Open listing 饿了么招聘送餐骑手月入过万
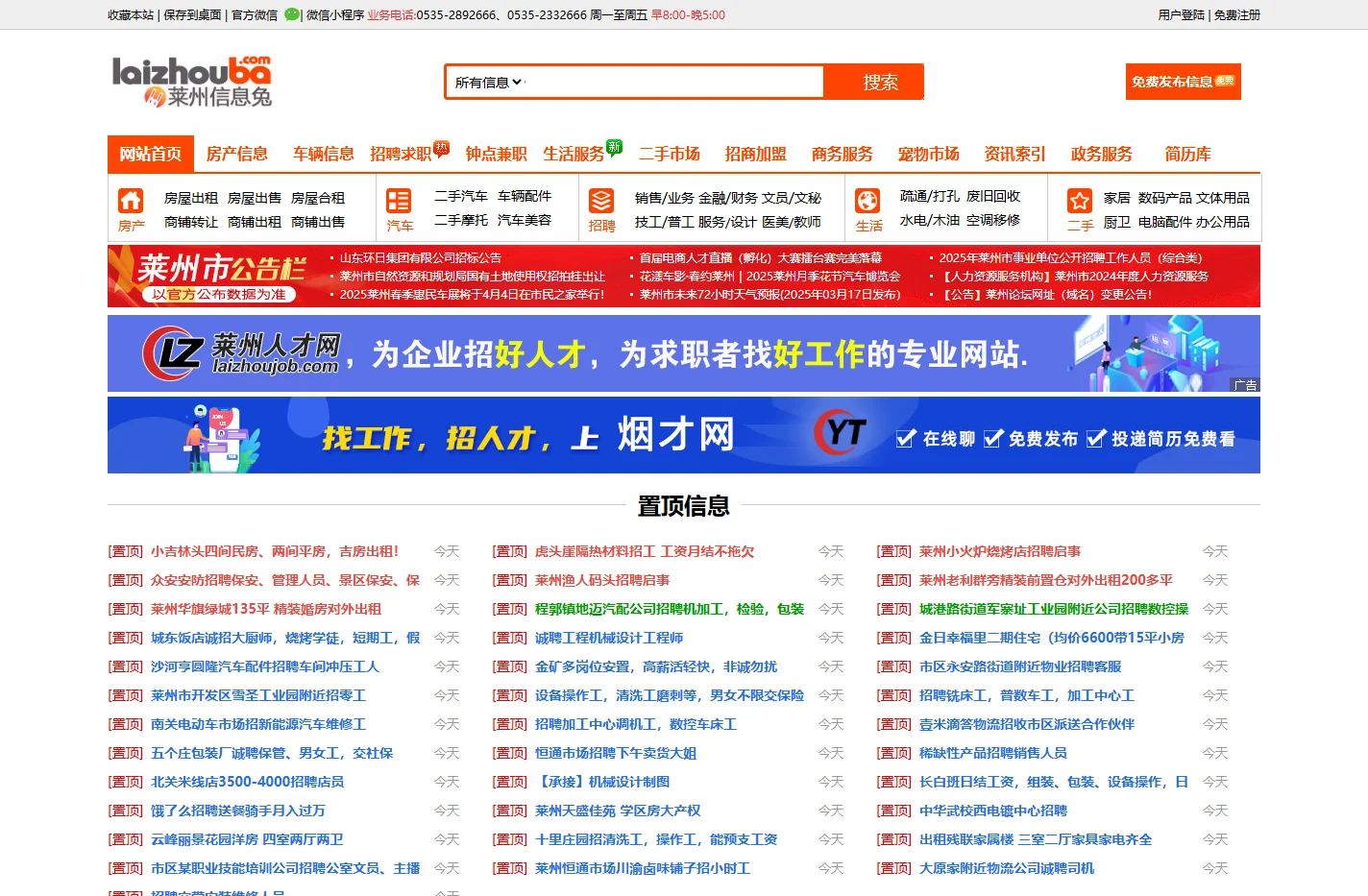 (238, 811)
